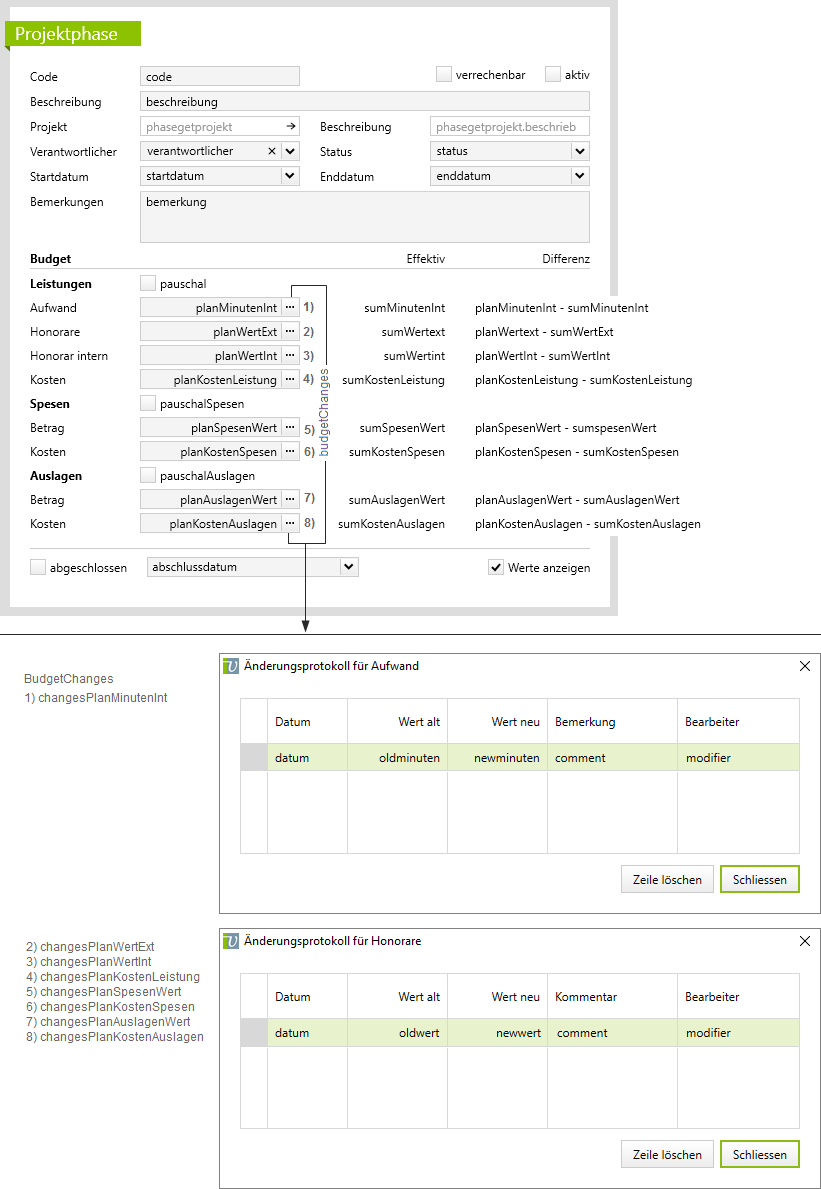Click into the Bemerkungen text area
The height and width of the screenshot is (1189, 821).
pos(364,217)
